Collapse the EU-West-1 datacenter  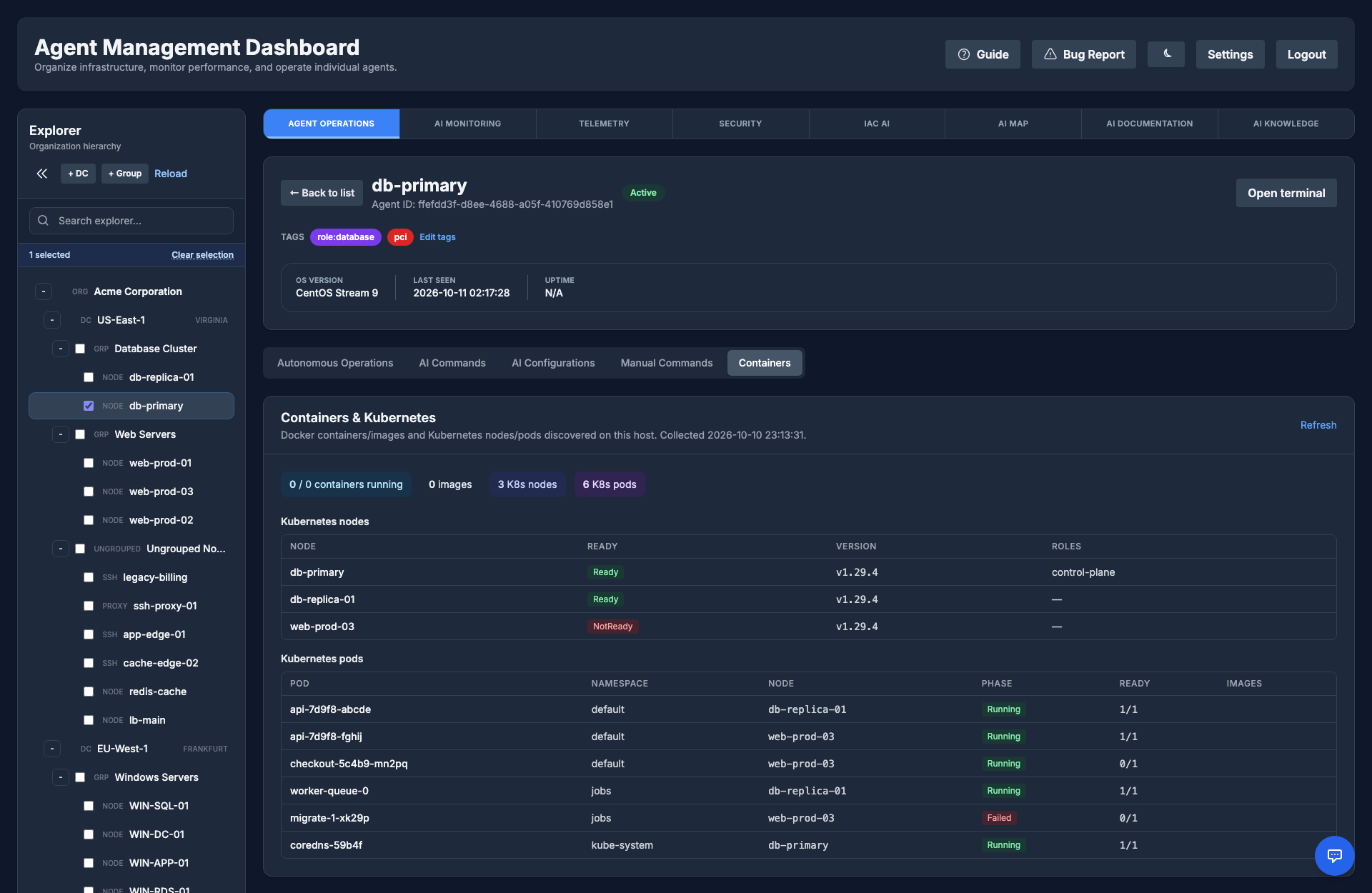[x=52, y=749]
